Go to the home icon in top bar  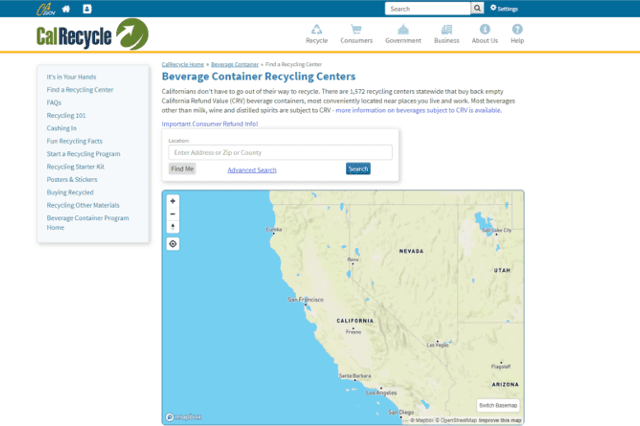click(66, 9)
